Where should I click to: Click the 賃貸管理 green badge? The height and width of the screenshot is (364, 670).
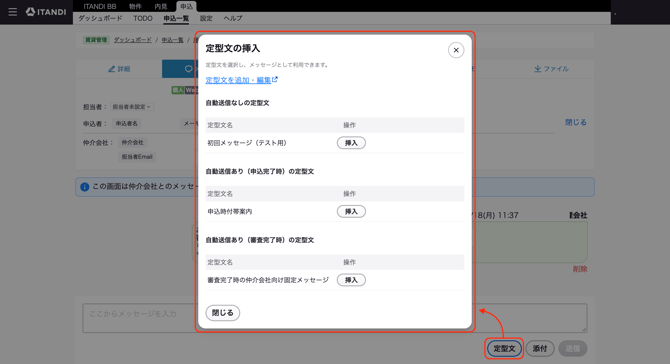click(x=96, y=40)
